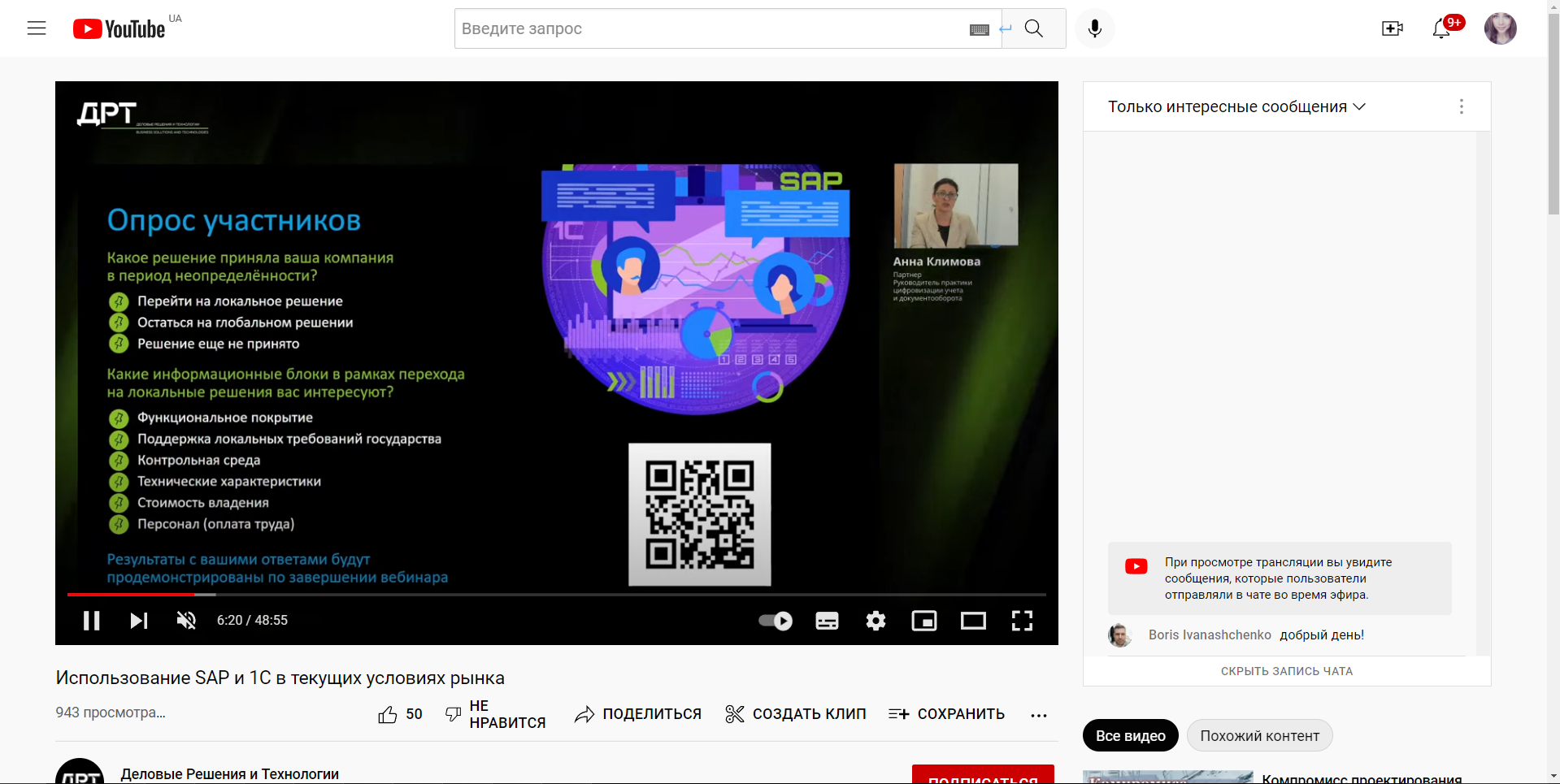Image resolution: width=1560 pixels, height=784 pixels.
Task: Toggle subtitles on the player
Action: 827,621
